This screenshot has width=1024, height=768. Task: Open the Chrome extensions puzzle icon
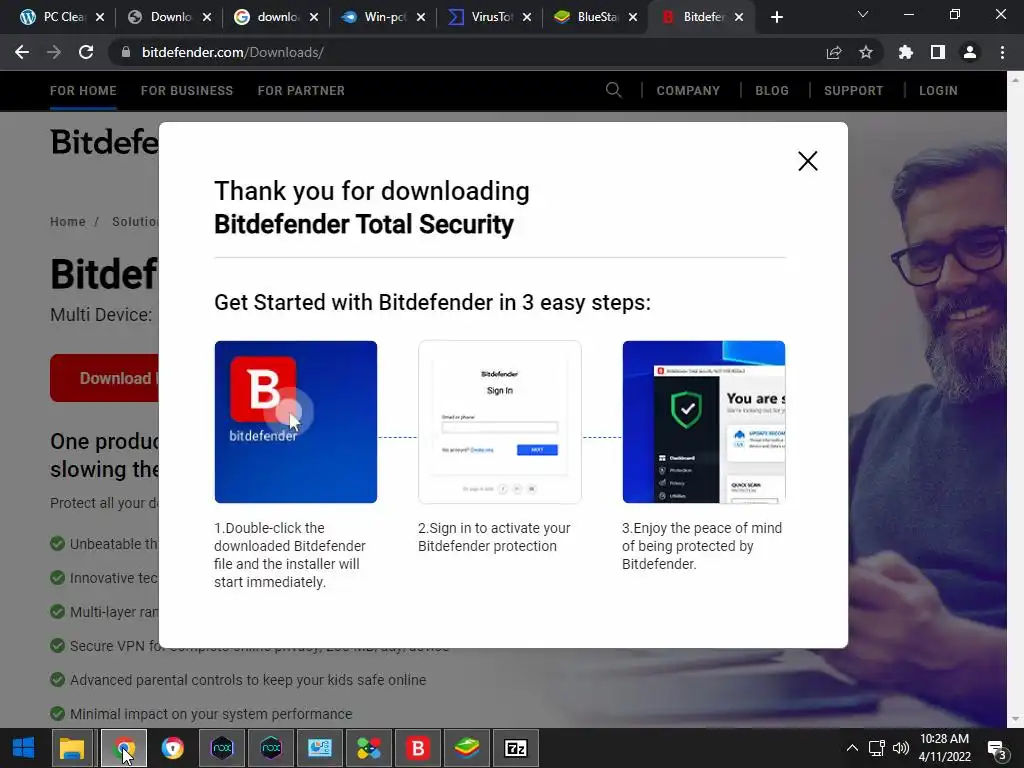[x=906, y=52]
